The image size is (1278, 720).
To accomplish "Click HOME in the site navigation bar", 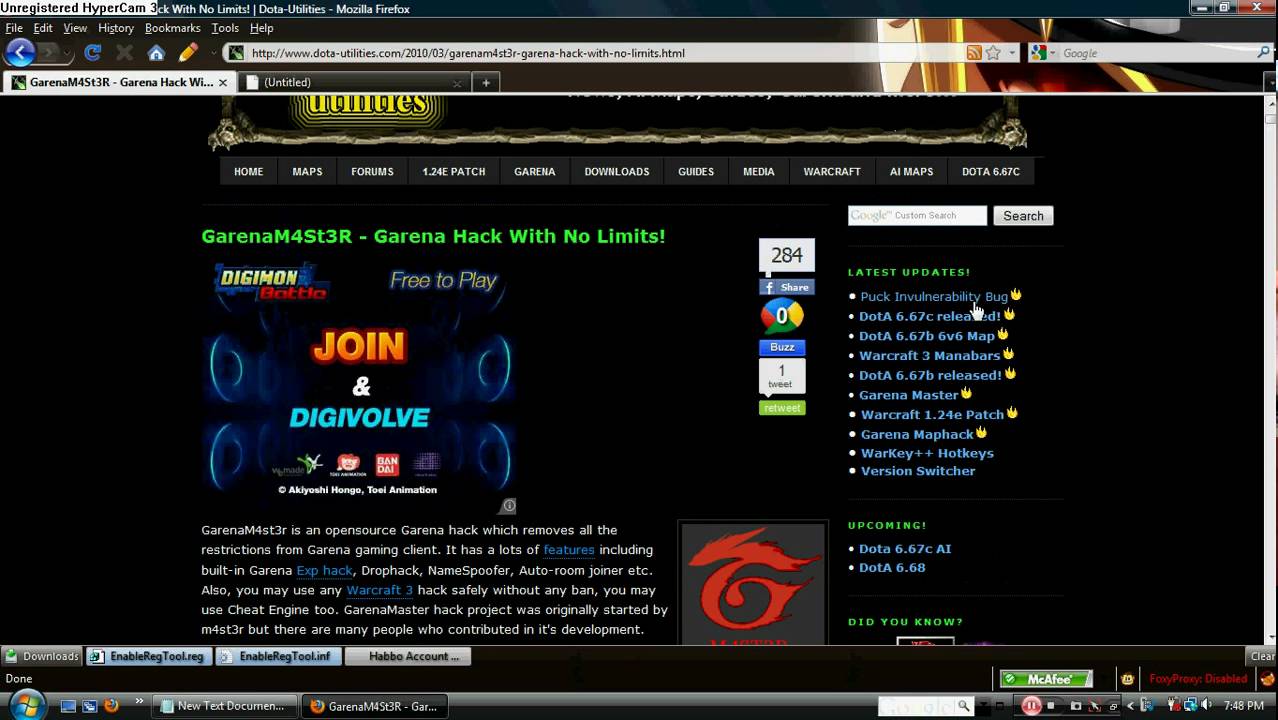I will point(249,172).
